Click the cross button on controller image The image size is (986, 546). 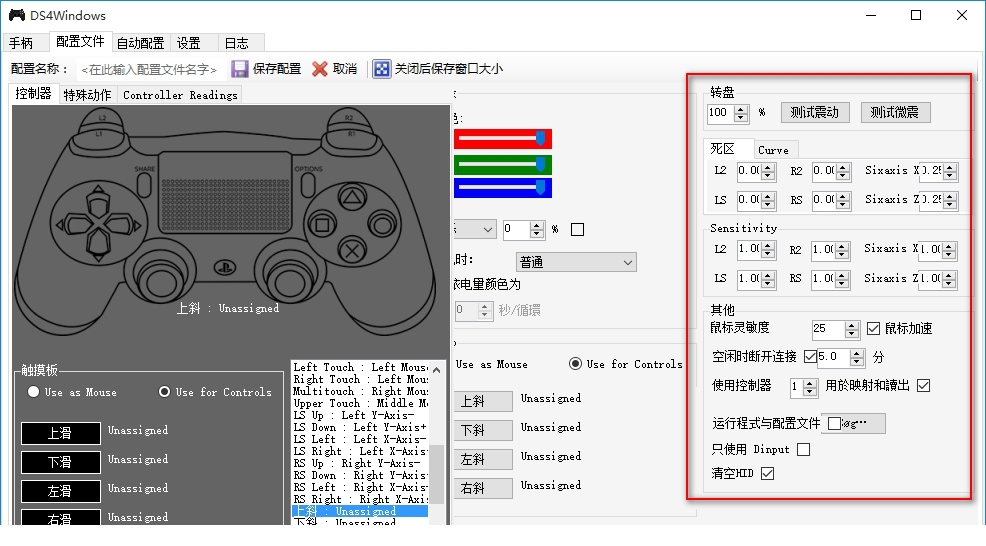pos(353,251)
